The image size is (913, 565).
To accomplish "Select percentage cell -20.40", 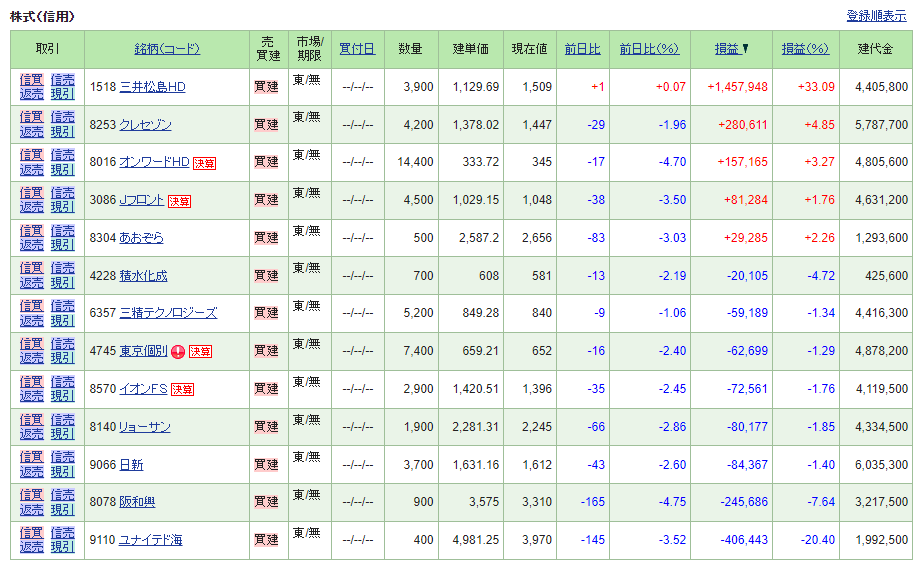I will pyautogui.click(x=818, y=540).
